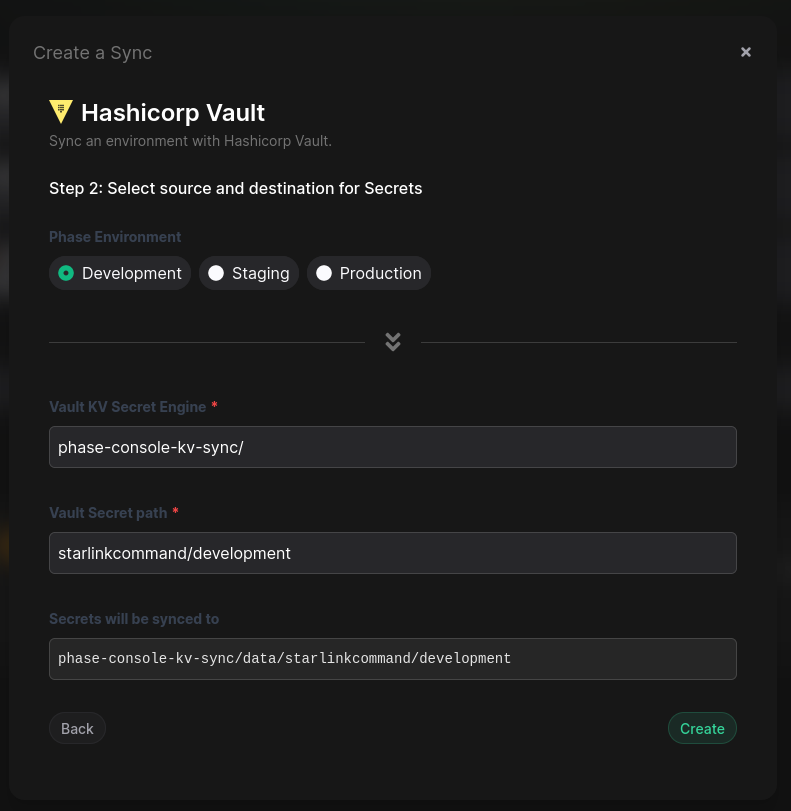Click the empty circle inside Staging pill
791x811 pixels.
click(x=216, y=273)
